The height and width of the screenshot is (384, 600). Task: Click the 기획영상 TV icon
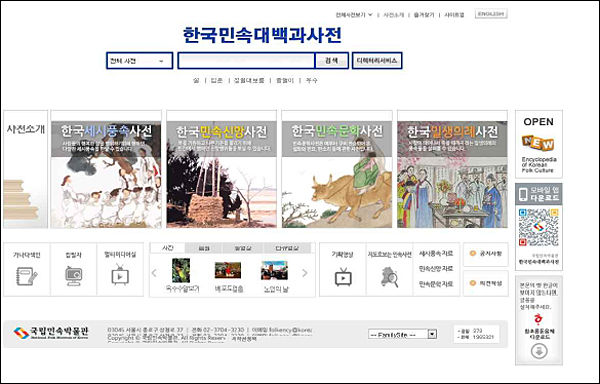click(x=343, y=277)
